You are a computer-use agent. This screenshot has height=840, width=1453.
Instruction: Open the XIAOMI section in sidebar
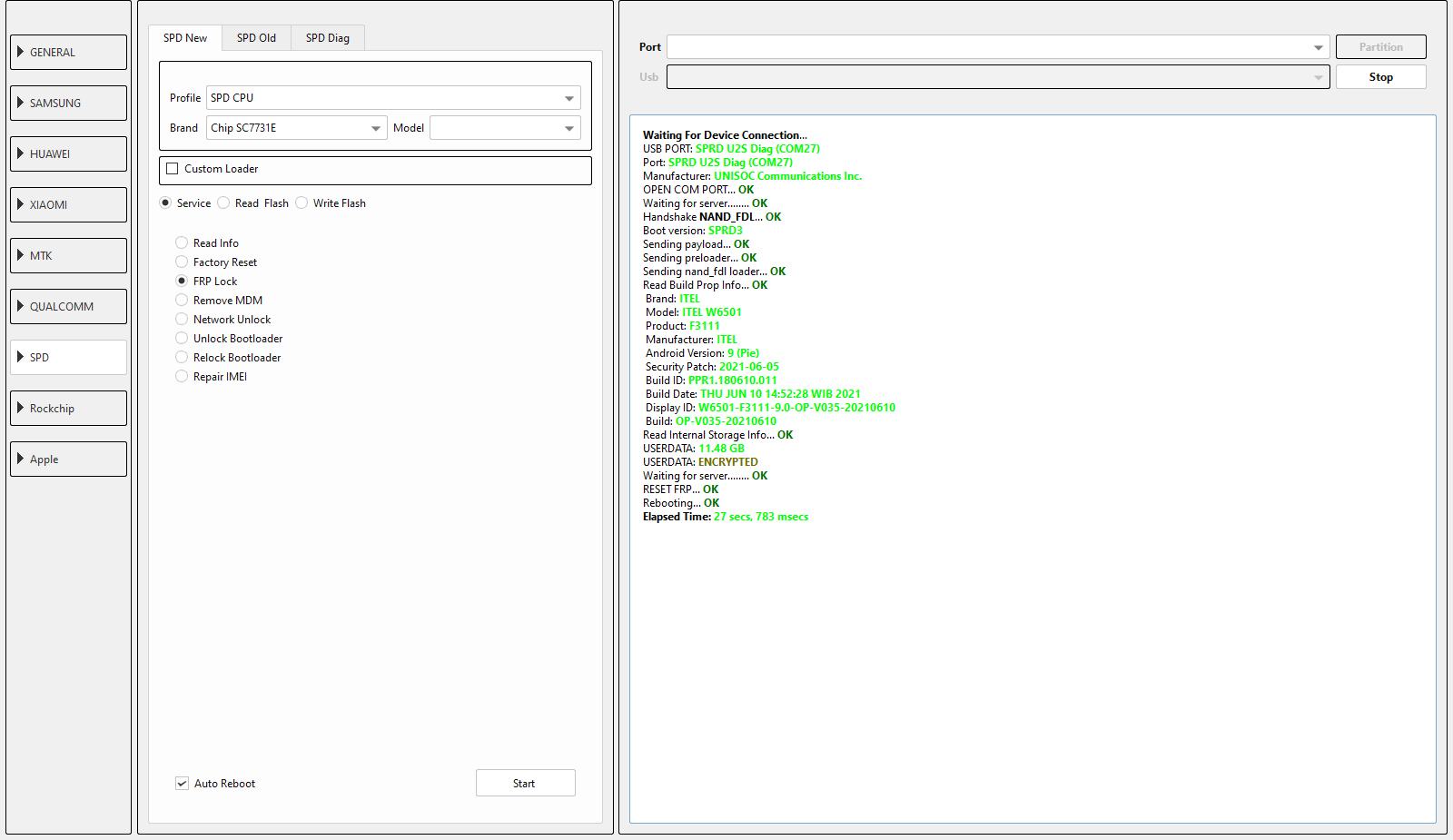68,204
